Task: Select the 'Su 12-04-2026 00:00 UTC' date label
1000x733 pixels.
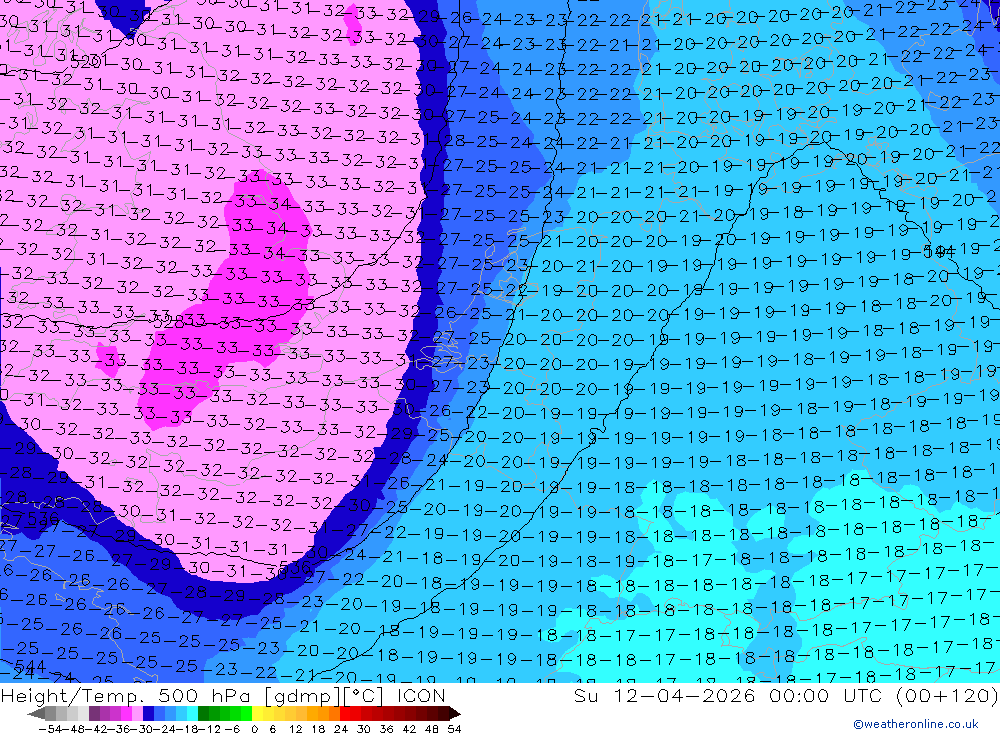Action: point(728,695)
